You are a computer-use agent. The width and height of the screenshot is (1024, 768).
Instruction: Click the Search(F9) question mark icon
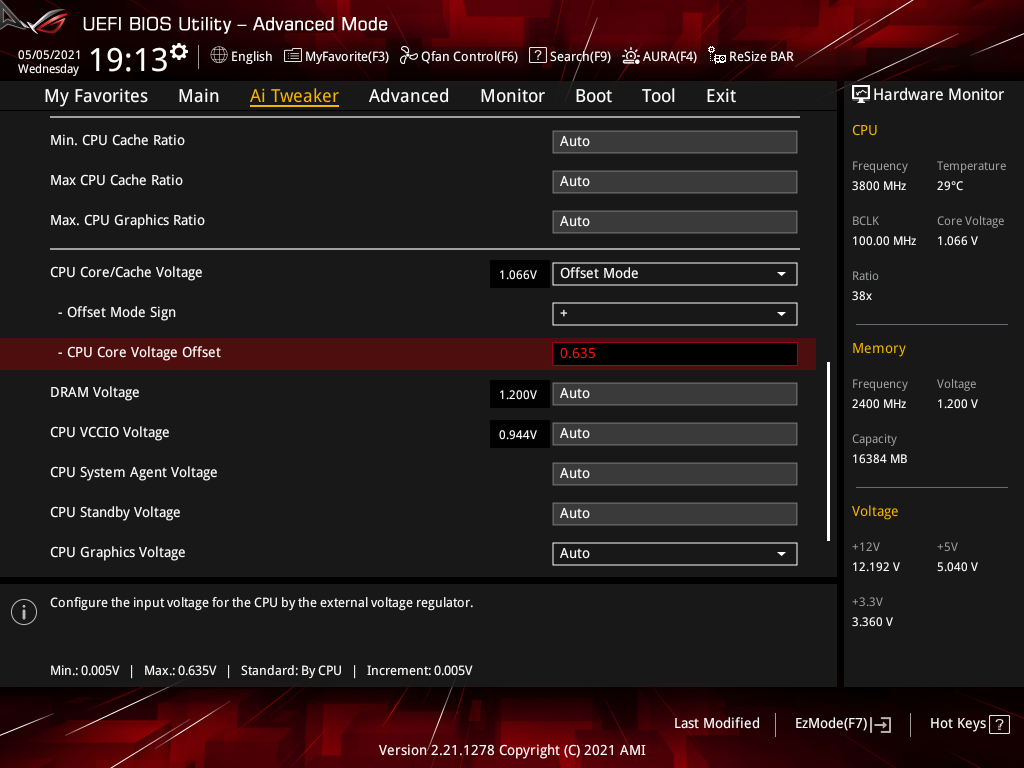(537, 56)
